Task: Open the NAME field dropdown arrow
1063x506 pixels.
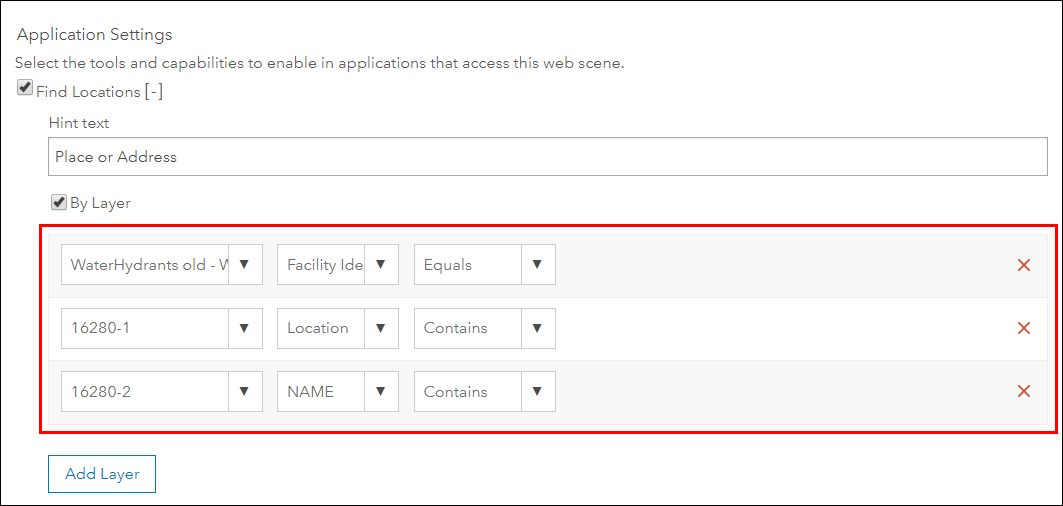Action: pos(381,391)
